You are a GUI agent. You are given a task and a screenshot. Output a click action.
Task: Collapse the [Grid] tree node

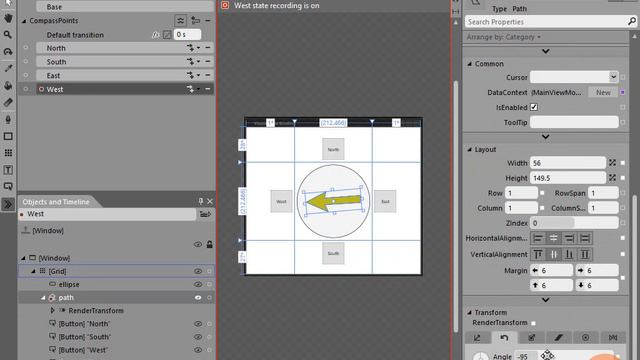34,271
